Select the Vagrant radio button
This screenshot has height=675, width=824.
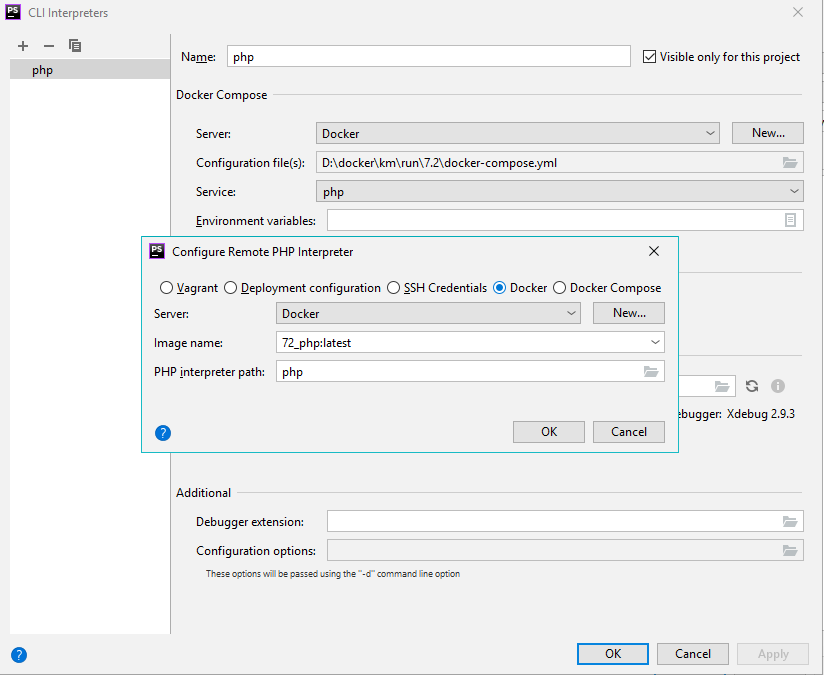click(167, 288)
